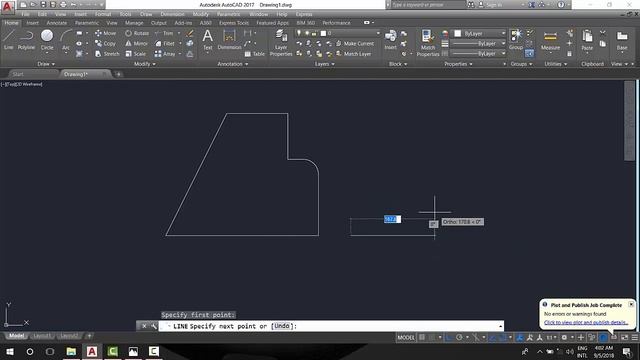
Task: Open the Express Tools ribbon tab
Action: coord(234,23)
